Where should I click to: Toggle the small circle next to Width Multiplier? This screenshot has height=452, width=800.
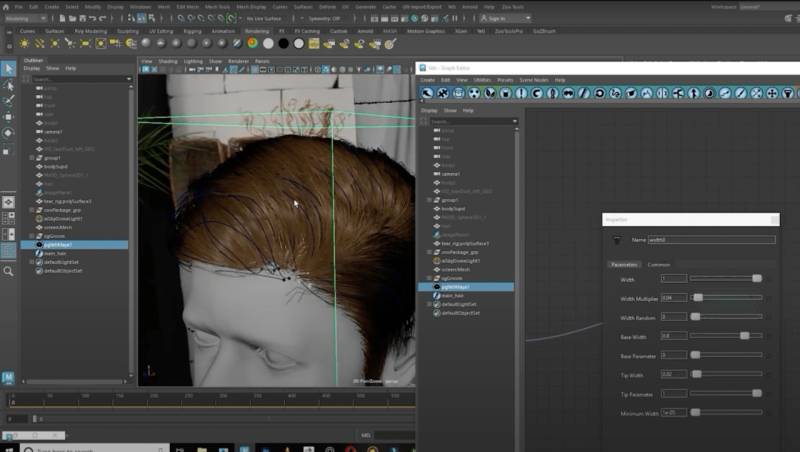tap(769, 298)
